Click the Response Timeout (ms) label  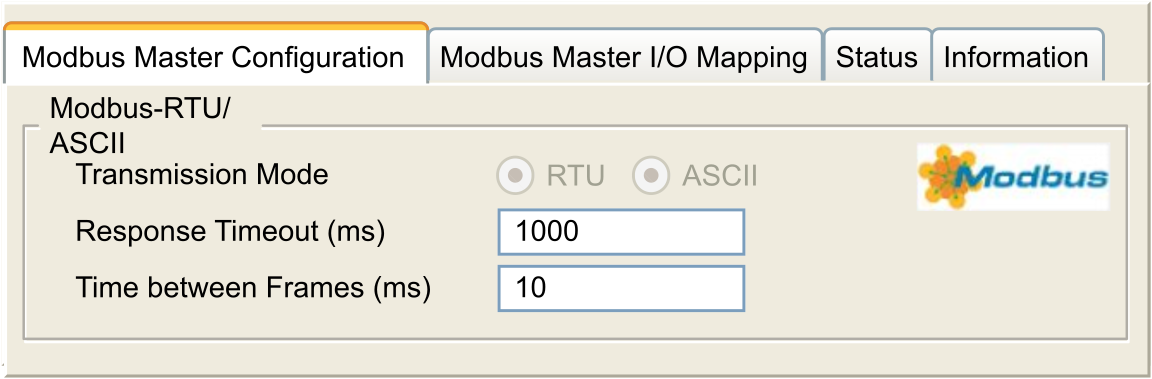(x=231, y=232)
